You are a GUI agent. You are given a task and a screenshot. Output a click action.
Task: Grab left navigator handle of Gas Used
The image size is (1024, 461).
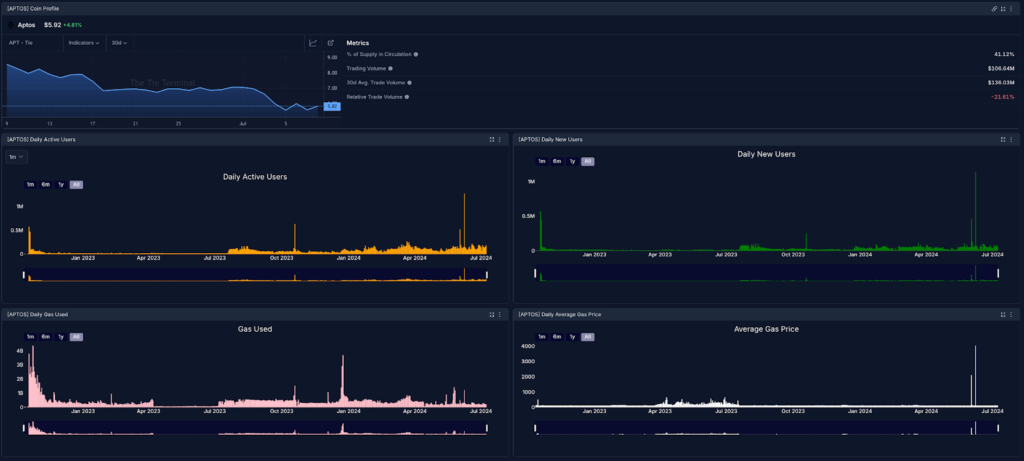(24, 428)
